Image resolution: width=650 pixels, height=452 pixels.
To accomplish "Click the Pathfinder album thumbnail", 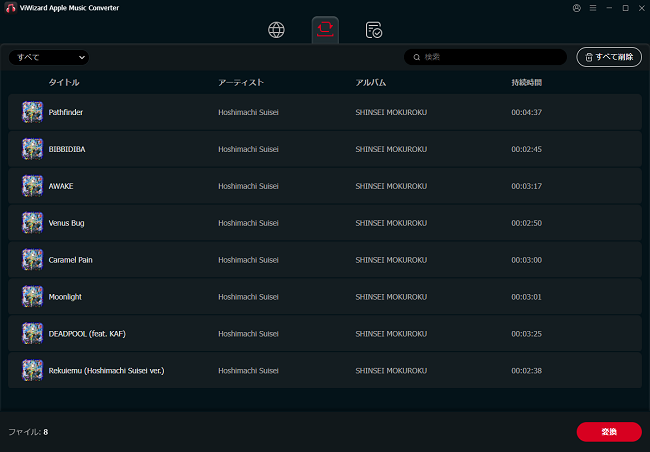I will coord(32,112).
